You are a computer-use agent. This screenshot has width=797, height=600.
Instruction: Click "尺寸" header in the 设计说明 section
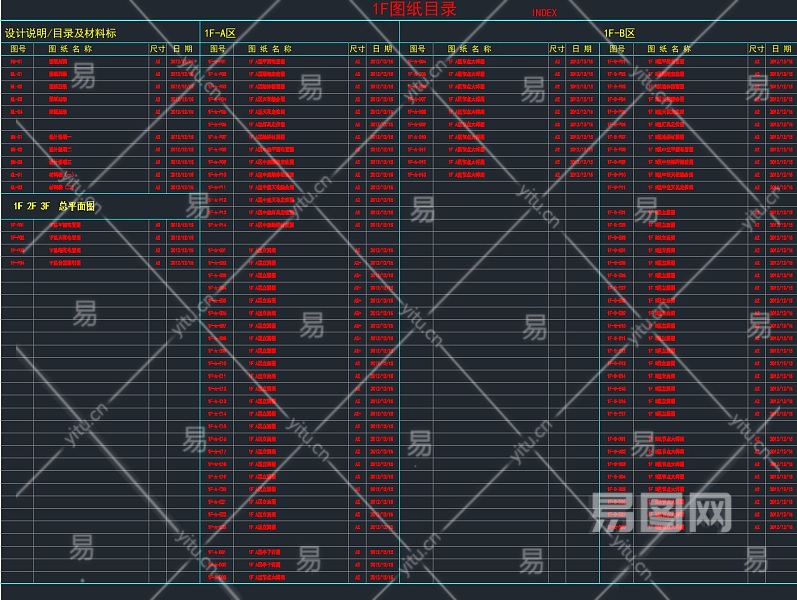coord(158,49)
